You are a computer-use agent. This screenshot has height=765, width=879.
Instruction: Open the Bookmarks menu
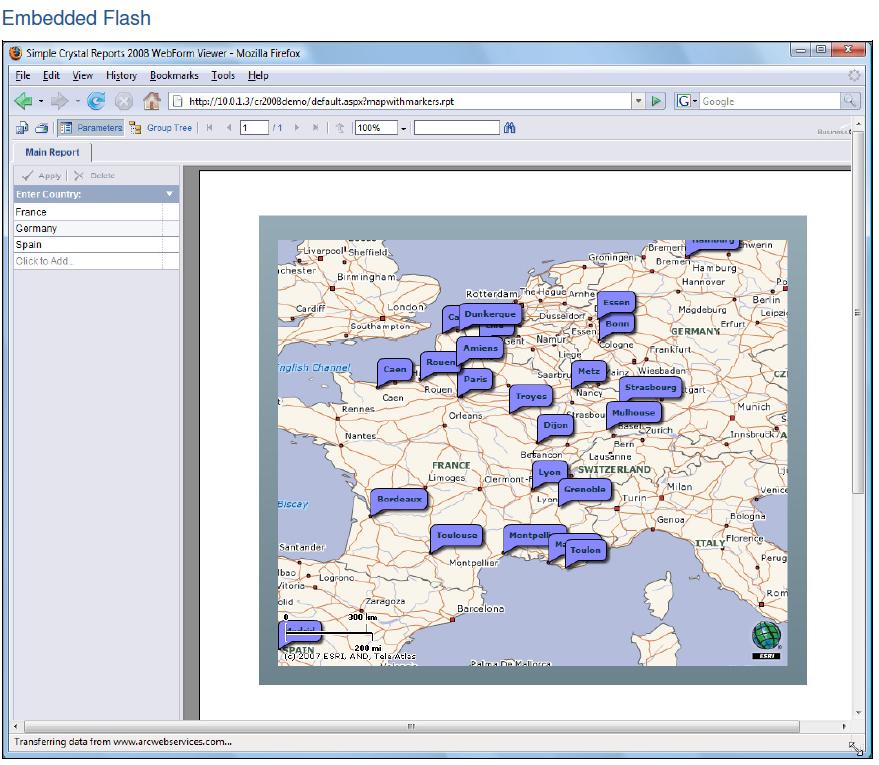(x=174, y=76)
